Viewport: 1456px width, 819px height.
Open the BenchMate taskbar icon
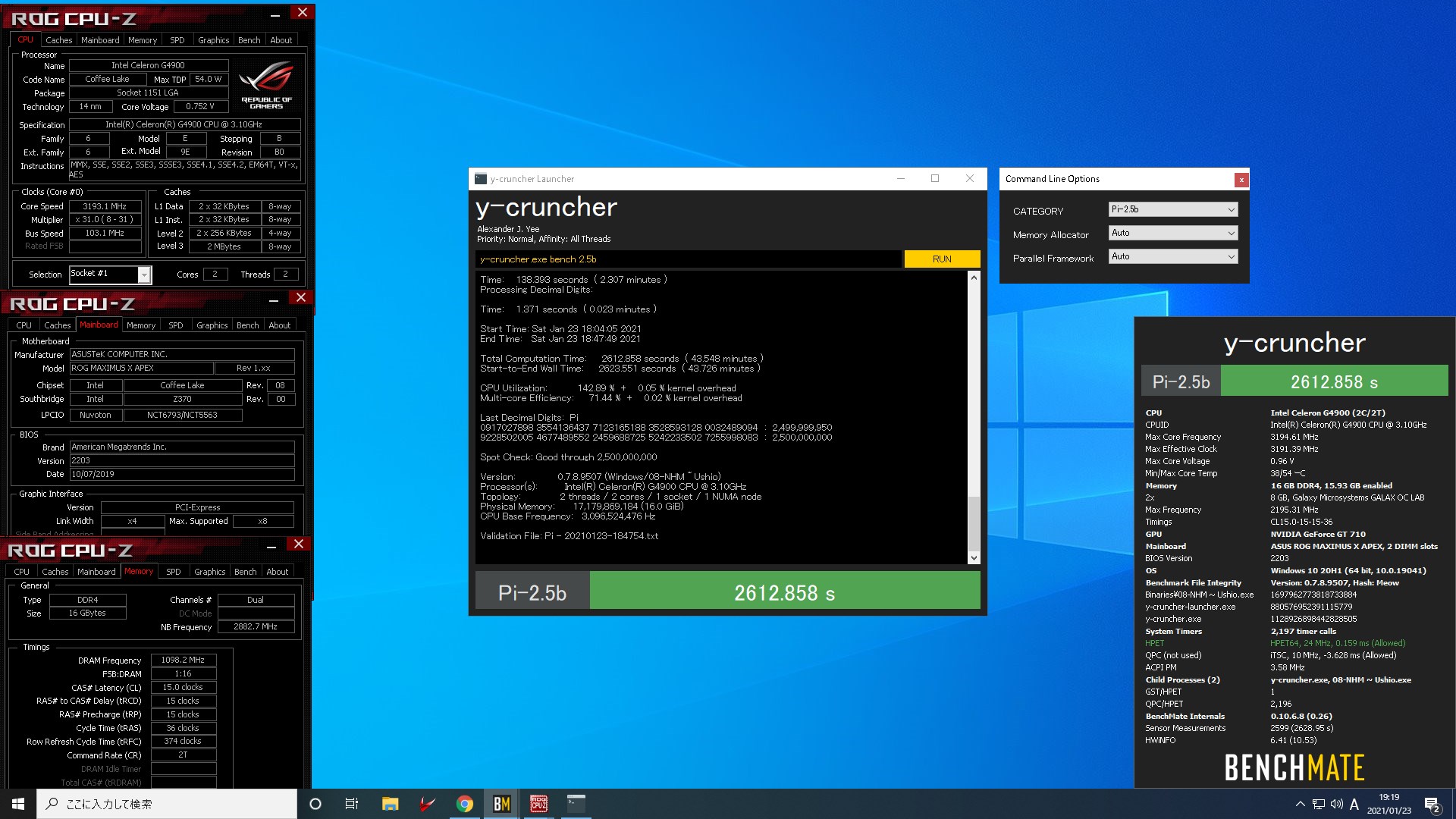502,804
